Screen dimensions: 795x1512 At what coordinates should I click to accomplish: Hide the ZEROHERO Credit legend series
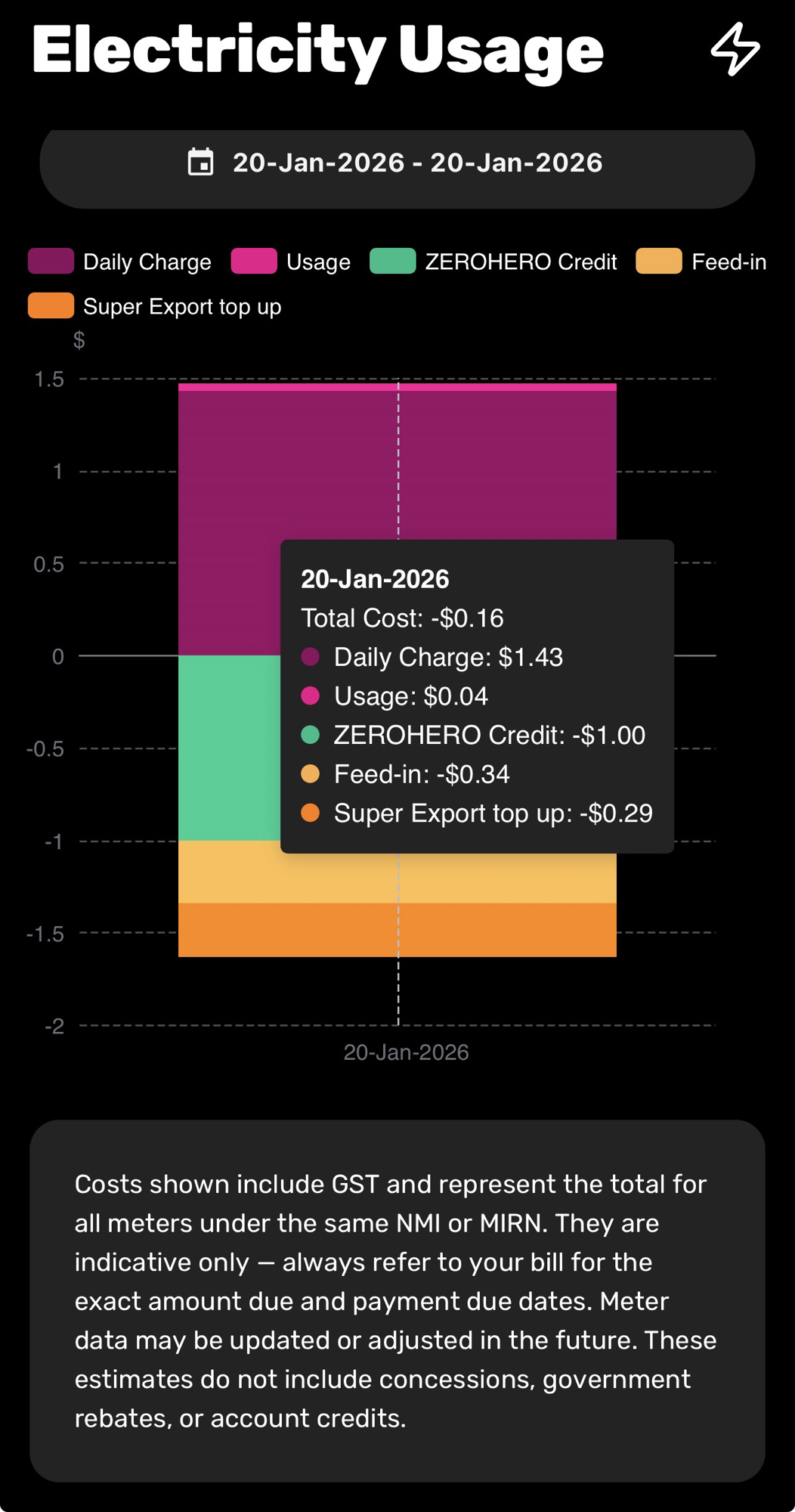pyautogui.click(x=521, y=262)
